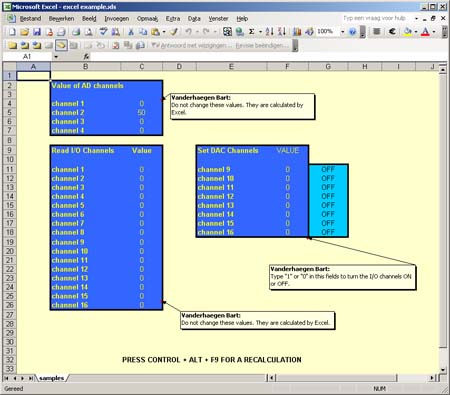The width and height of the screenshot is (450, 395).
Task: Select the AD channel 2 value 50
Action: click(x=142, y=112)
